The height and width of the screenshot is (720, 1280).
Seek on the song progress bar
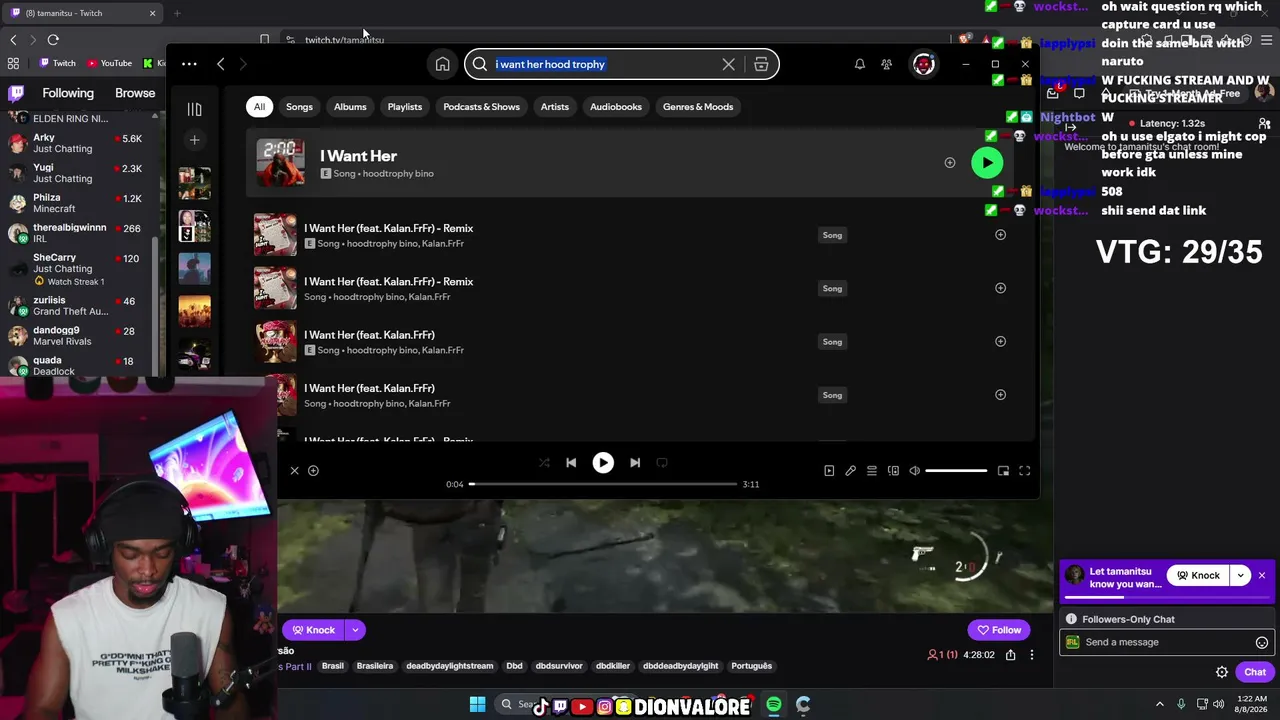(603, 484)
